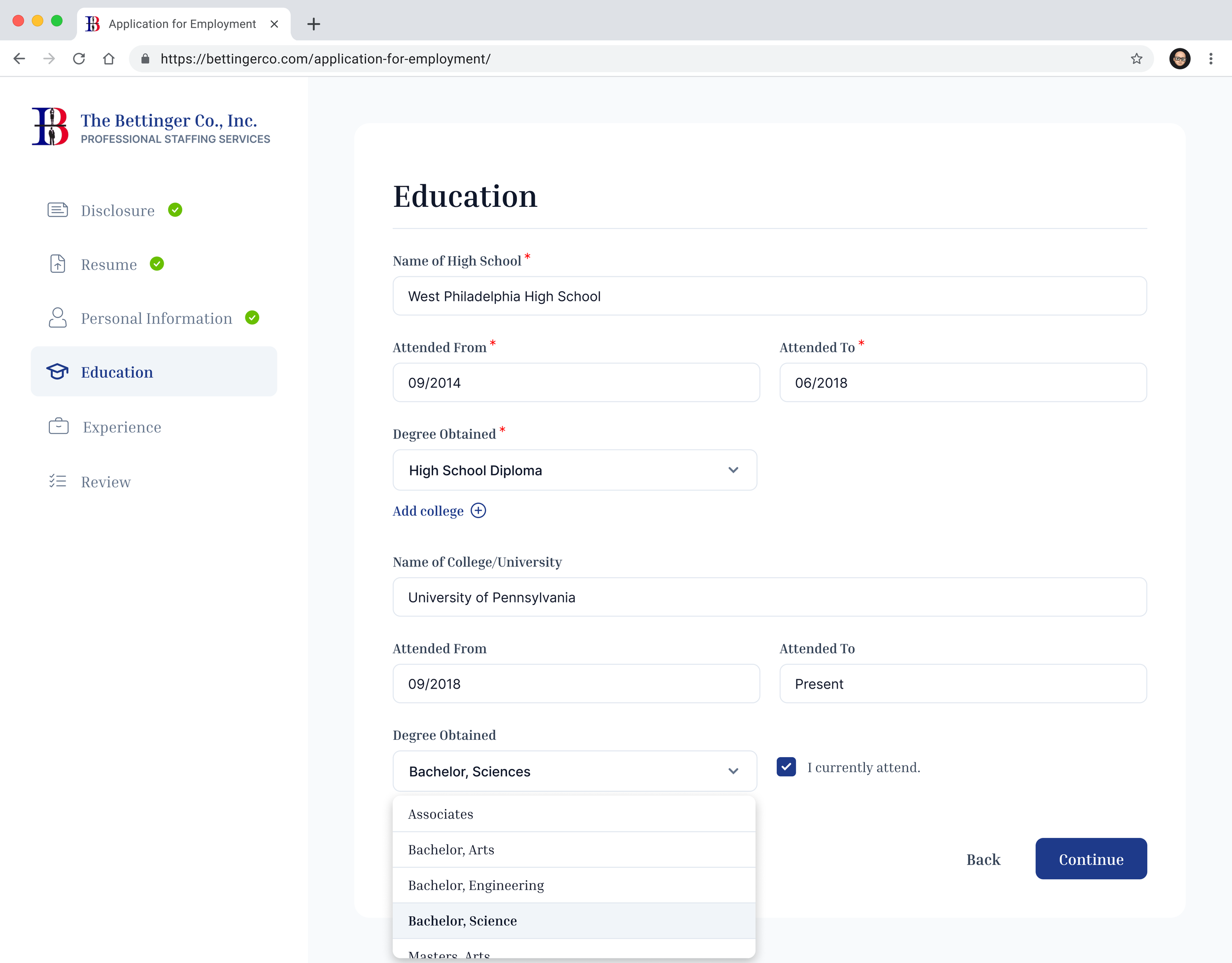Click the browser home icon
Screen dimensions: 1232x963
[x=109, y=59]
